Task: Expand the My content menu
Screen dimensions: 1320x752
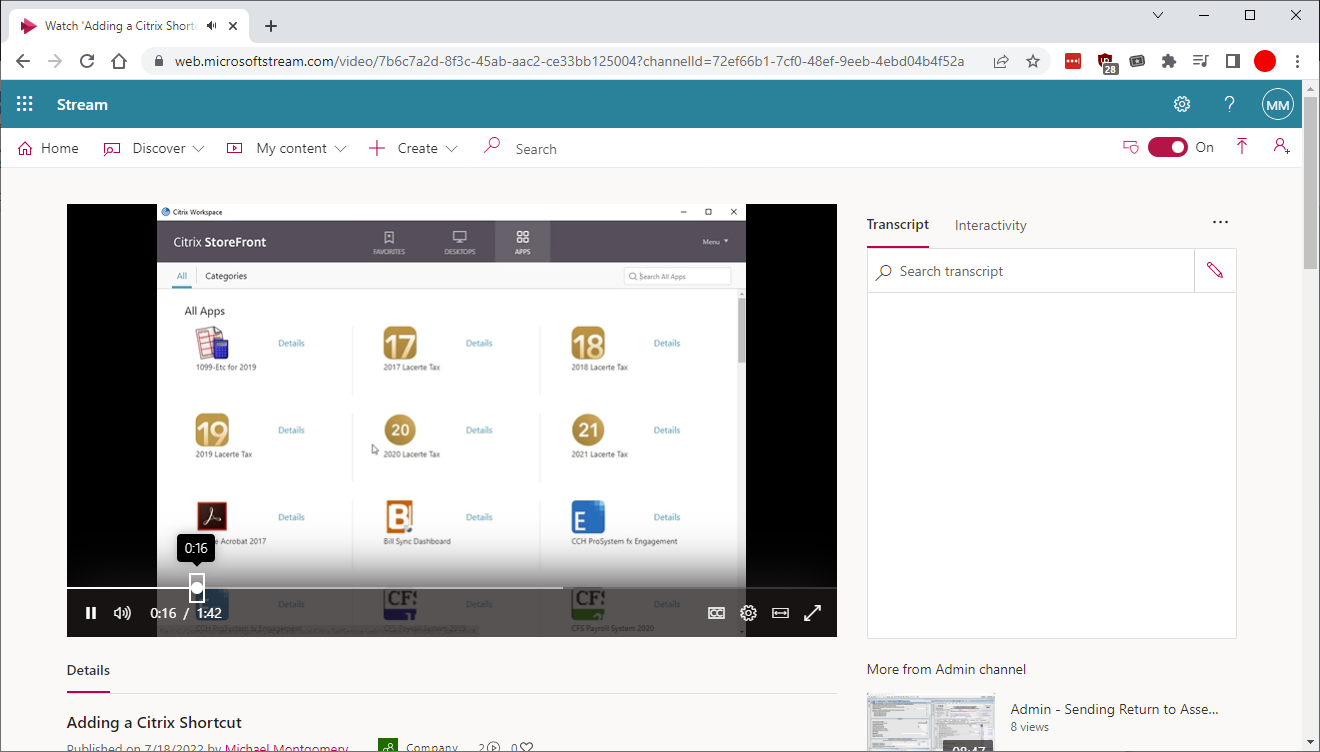Action: 286,148
